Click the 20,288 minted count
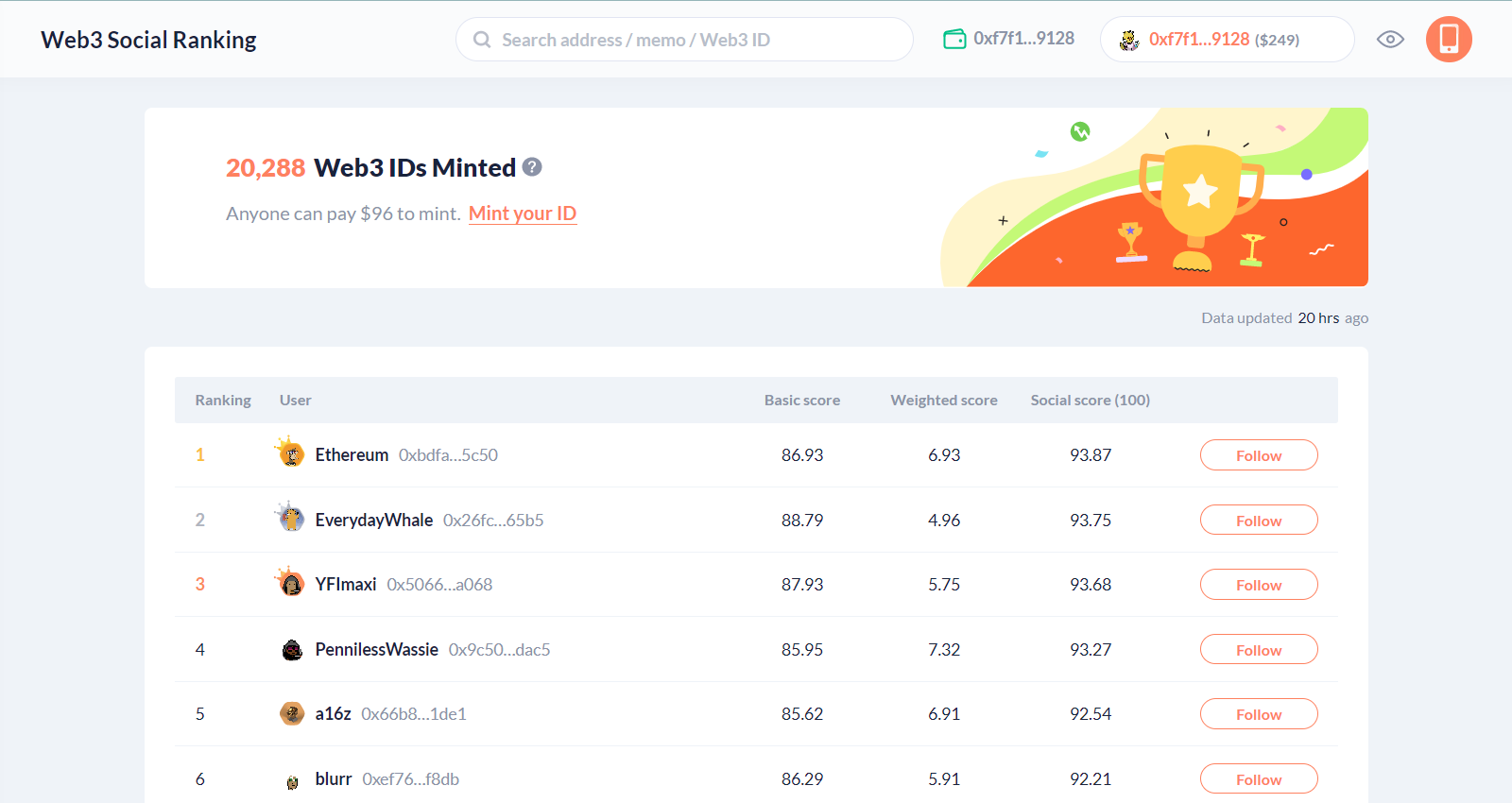 [266, 168]
